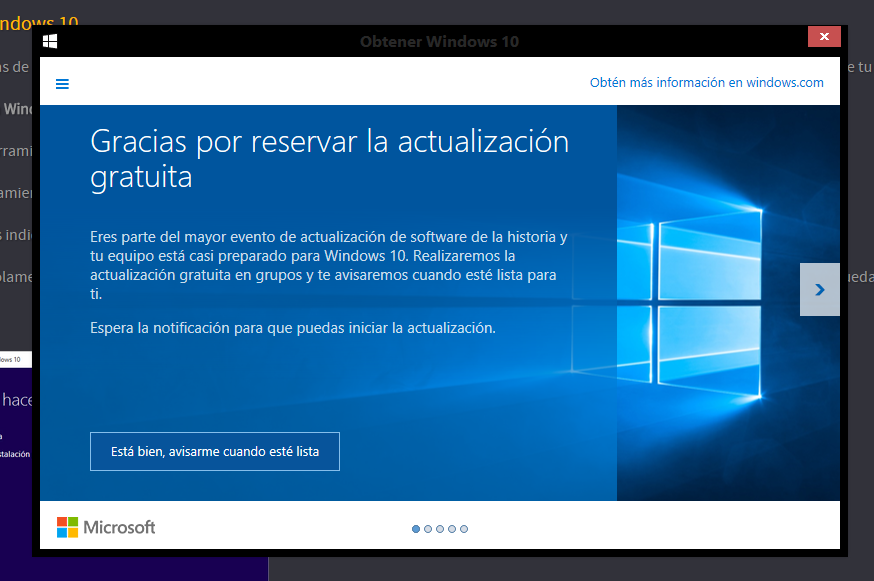Go to next slide with right arrow
874x581 pixels.
(x=819, y=290)
